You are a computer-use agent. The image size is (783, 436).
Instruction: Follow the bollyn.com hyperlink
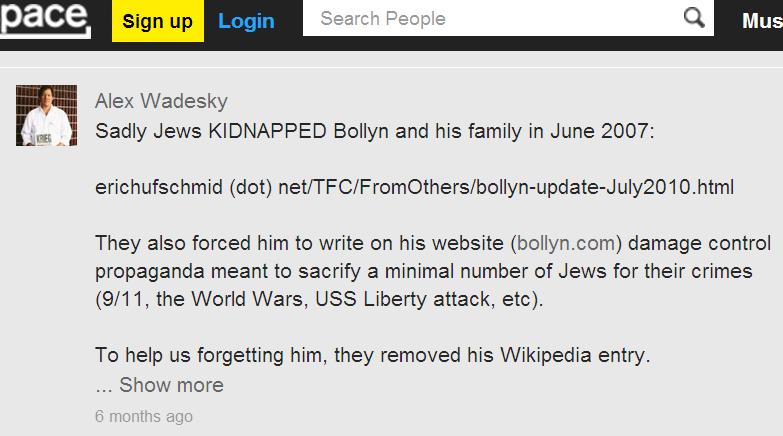[564, 243]
